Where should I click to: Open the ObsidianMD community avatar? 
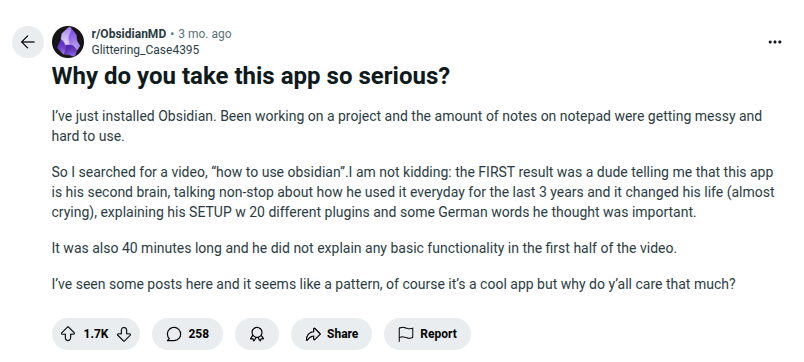(x=68, y=42)
